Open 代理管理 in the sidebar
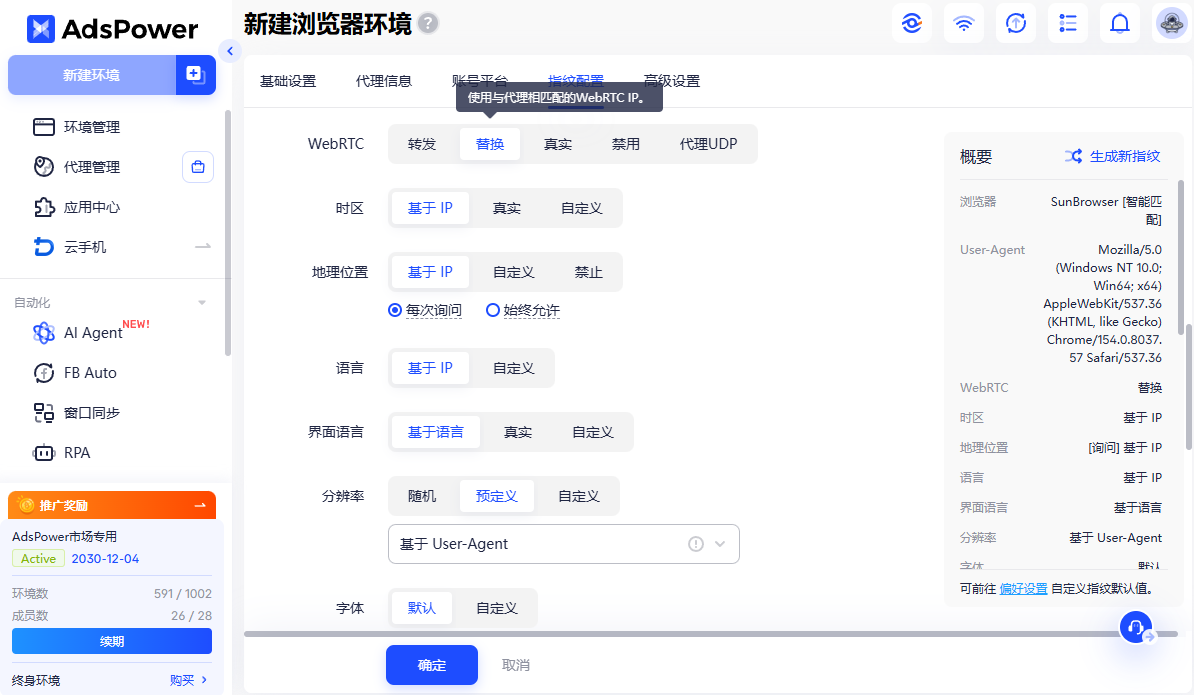Viewport: 1194px width, 695px height. click(x=93, y=167)
